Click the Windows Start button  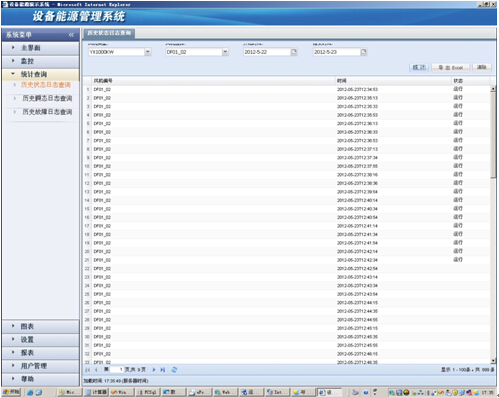tap(11, 392)
